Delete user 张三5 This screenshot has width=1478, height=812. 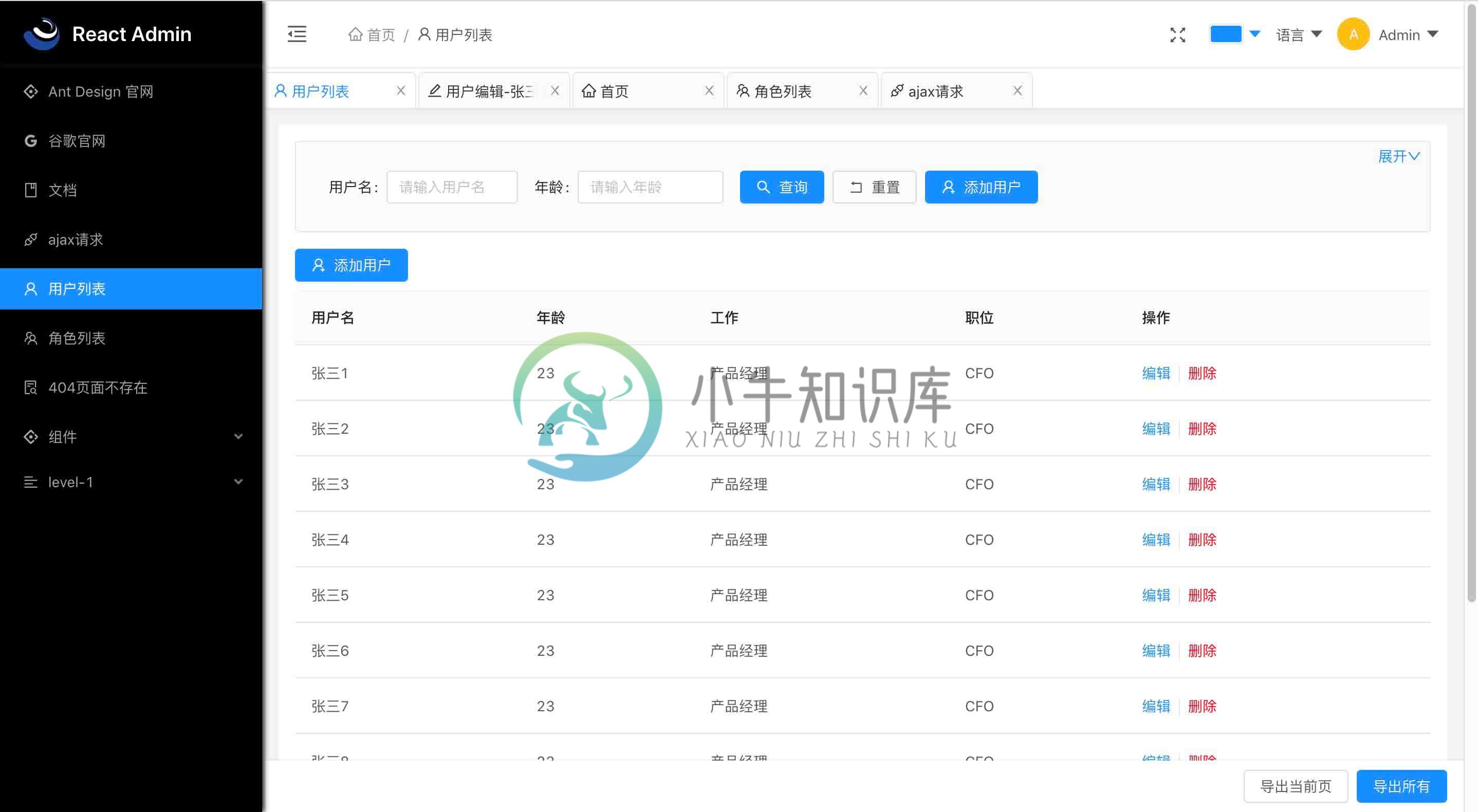click(1202, 596)
